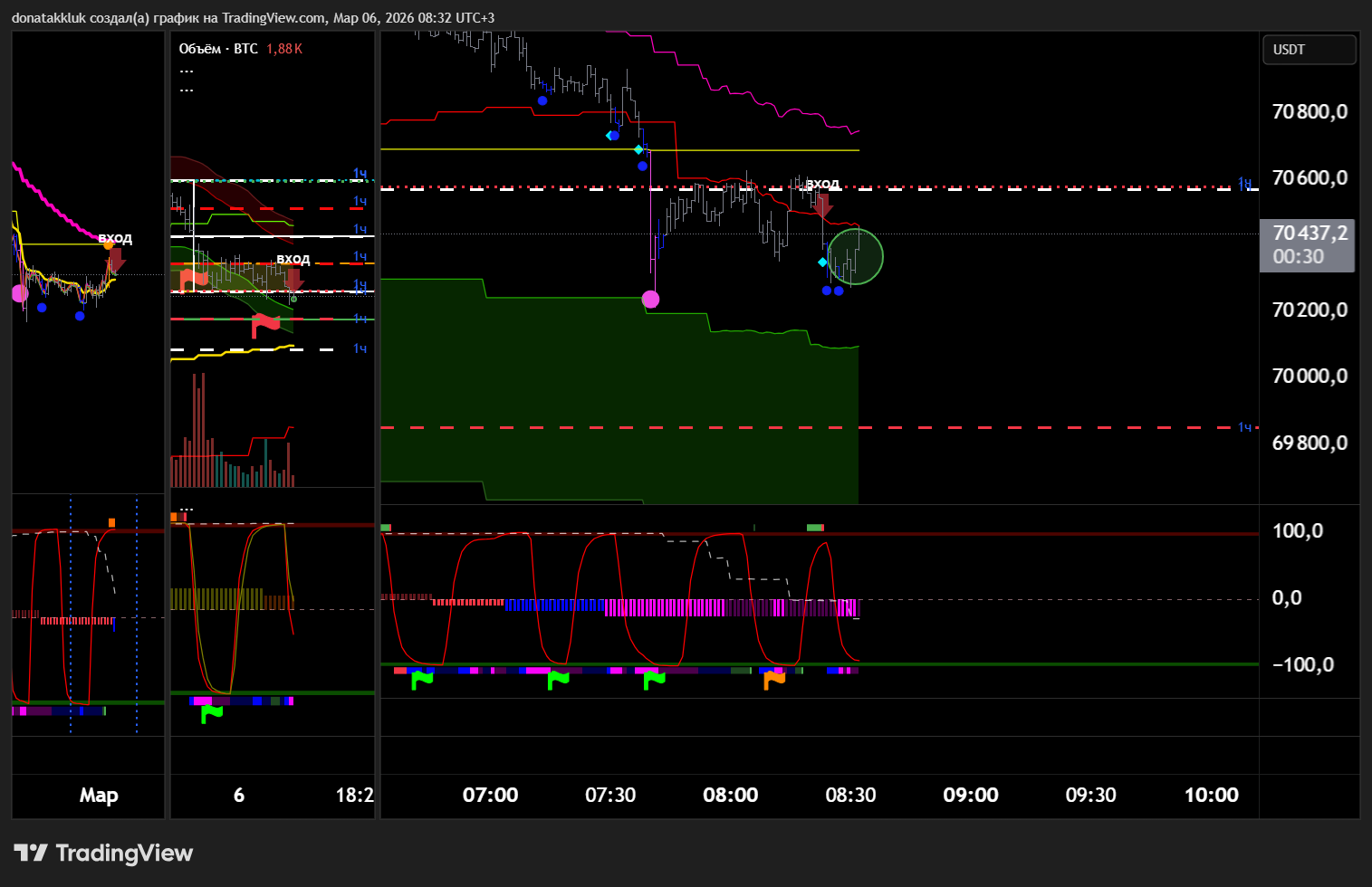Expand the '...' legend in the middle oscillator panel
1372x887 pixels.
click(x=187, y=510)
